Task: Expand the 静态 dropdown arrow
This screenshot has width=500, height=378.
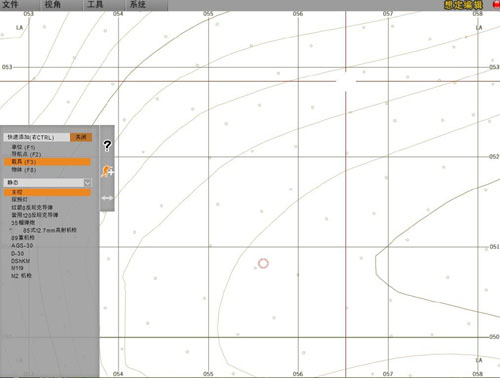Action: click(x=88, y=182)
